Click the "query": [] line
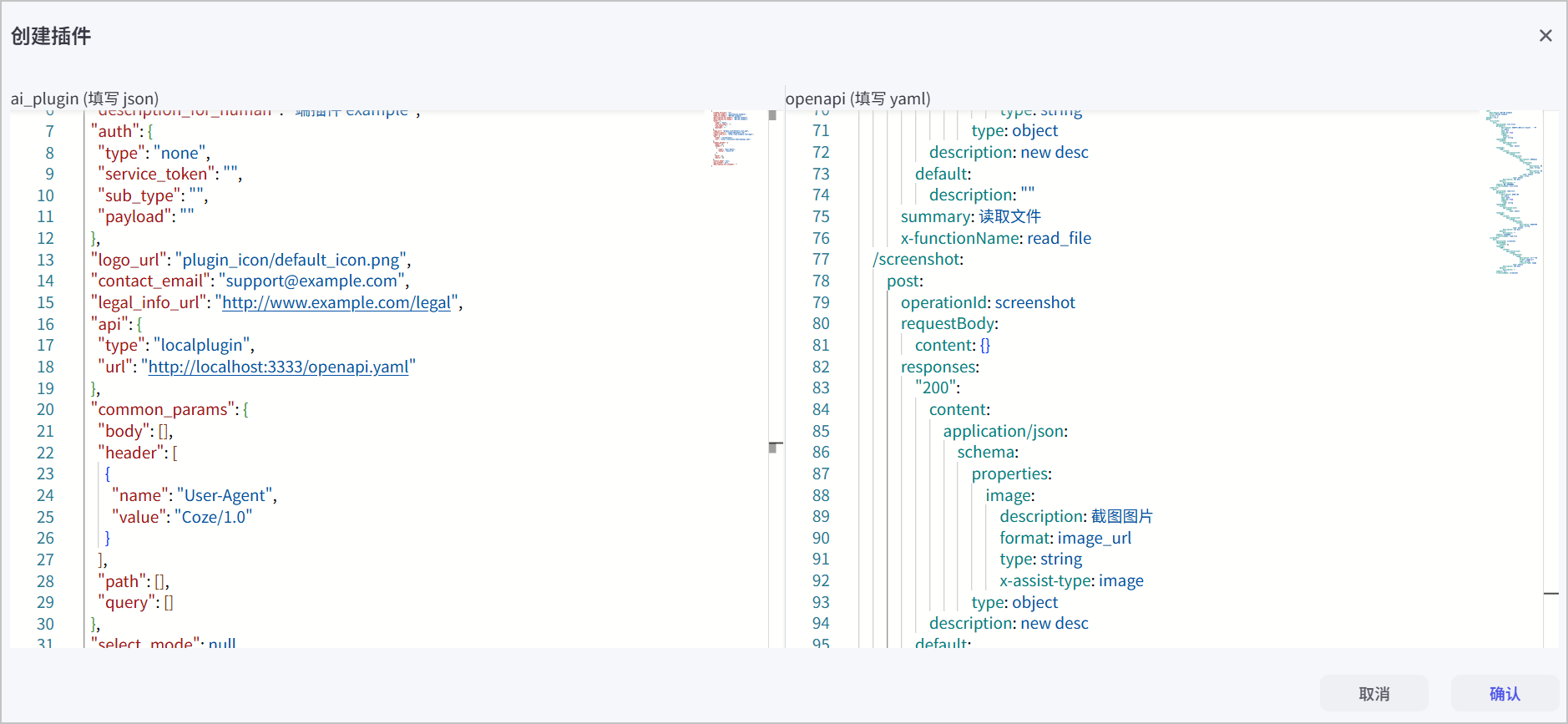Image resolution: width=1568 pixels, height=724 pixels. point(135,602)
